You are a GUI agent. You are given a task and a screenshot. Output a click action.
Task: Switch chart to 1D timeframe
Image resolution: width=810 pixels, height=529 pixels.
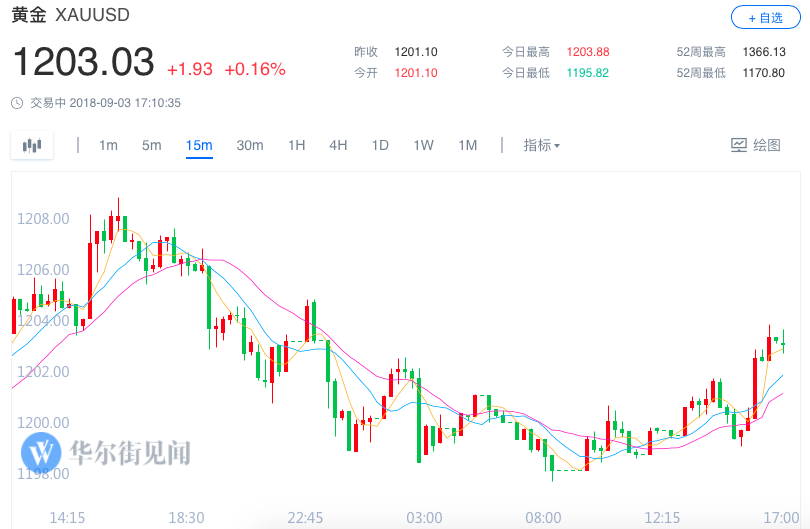(x=380, y=145)
